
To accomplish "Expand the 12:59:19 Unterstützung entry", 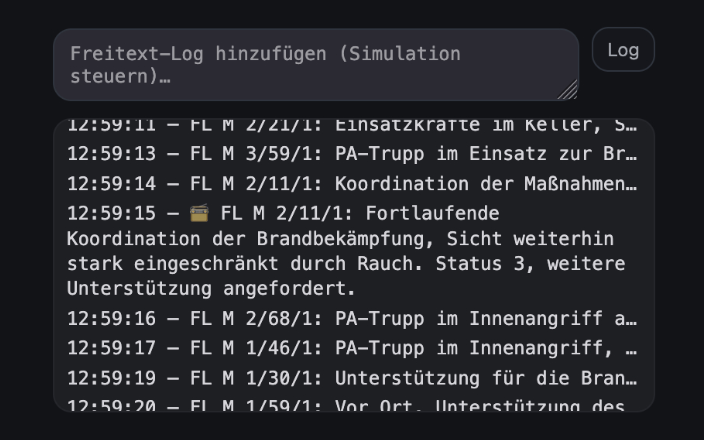I will click(352, 379).
